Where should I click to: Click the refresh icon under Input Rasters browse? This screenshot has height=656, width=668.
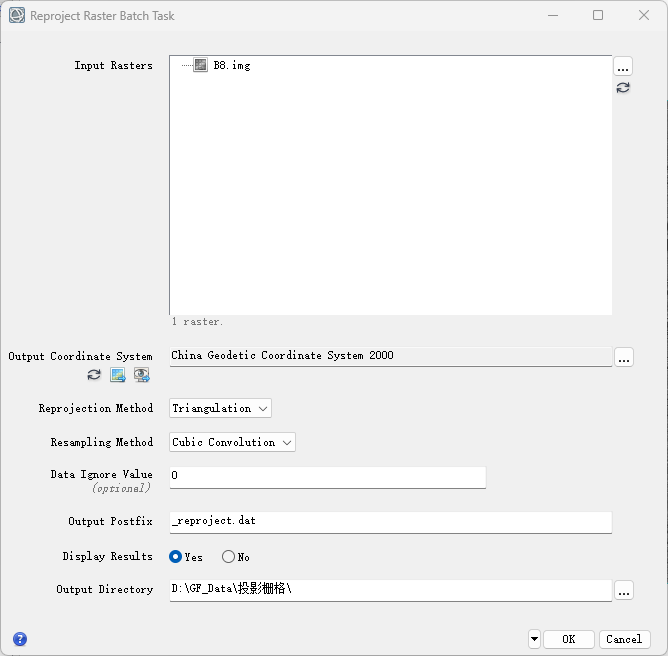623,88
